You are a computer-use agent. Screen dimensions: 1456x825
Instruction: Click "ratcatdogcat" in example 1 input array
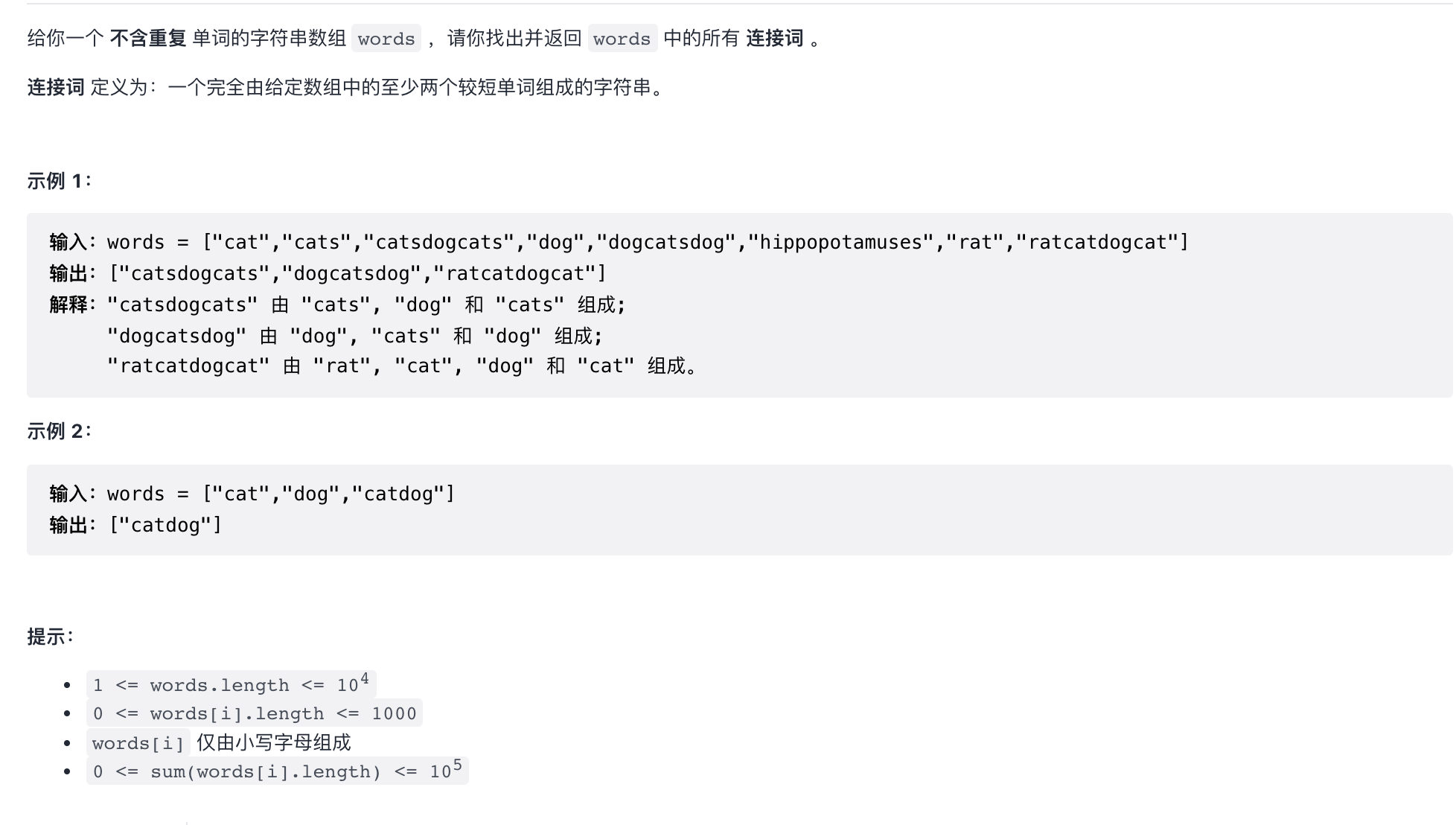click(x=1097, y=243)
